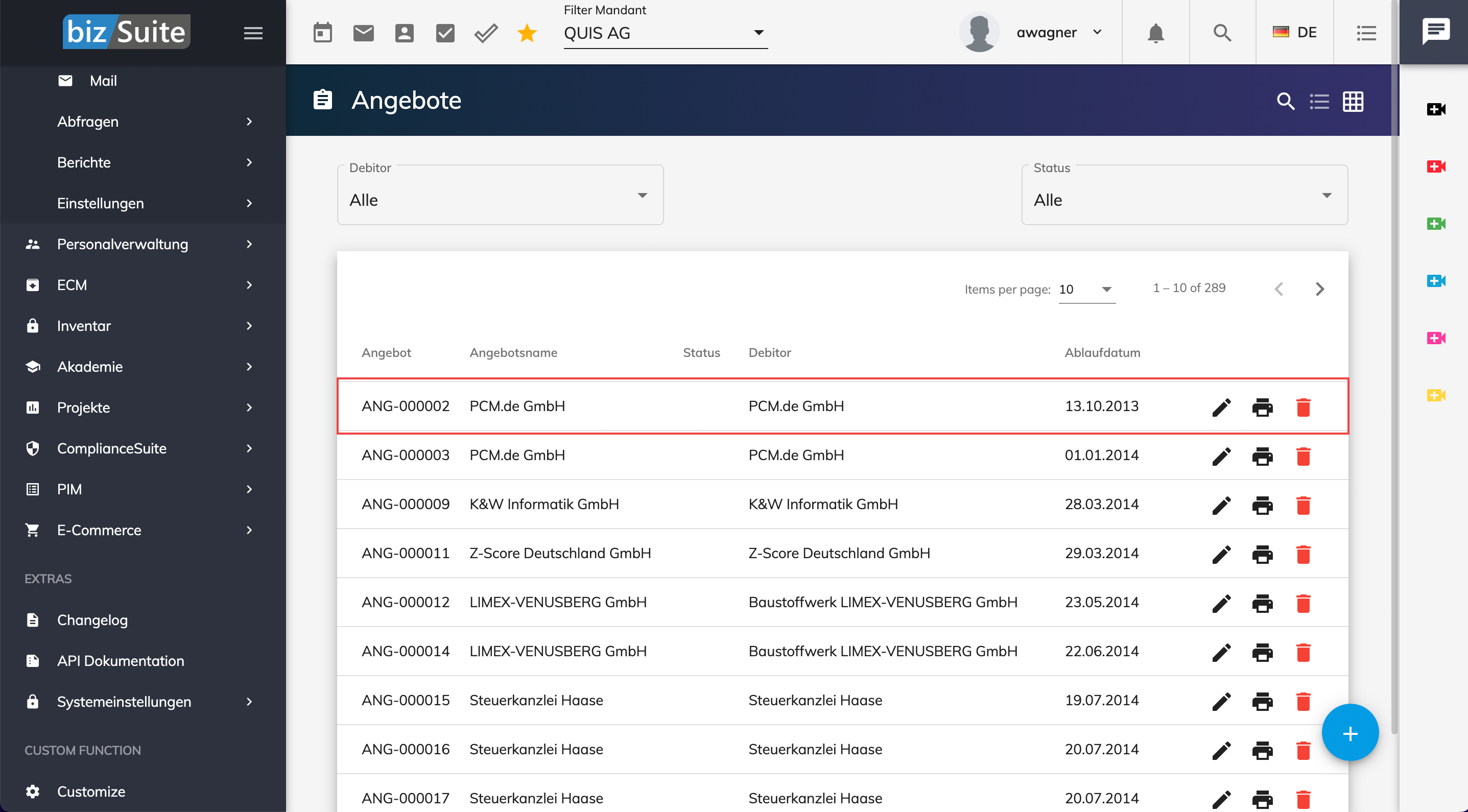Expand the Inventar menu
Screen dimensions: 1468x812
pos(143,326)
